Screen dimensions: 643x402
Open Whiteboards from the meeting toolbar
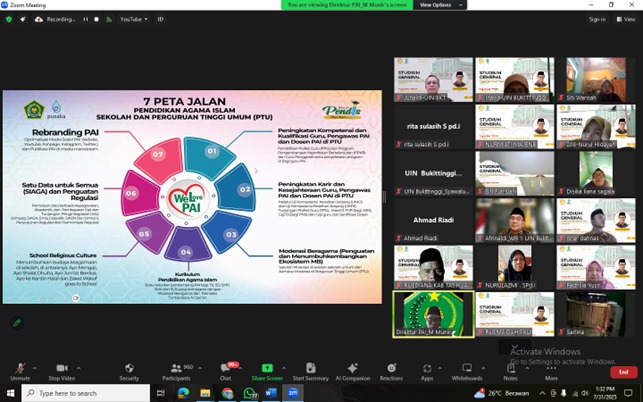point(467,370)
